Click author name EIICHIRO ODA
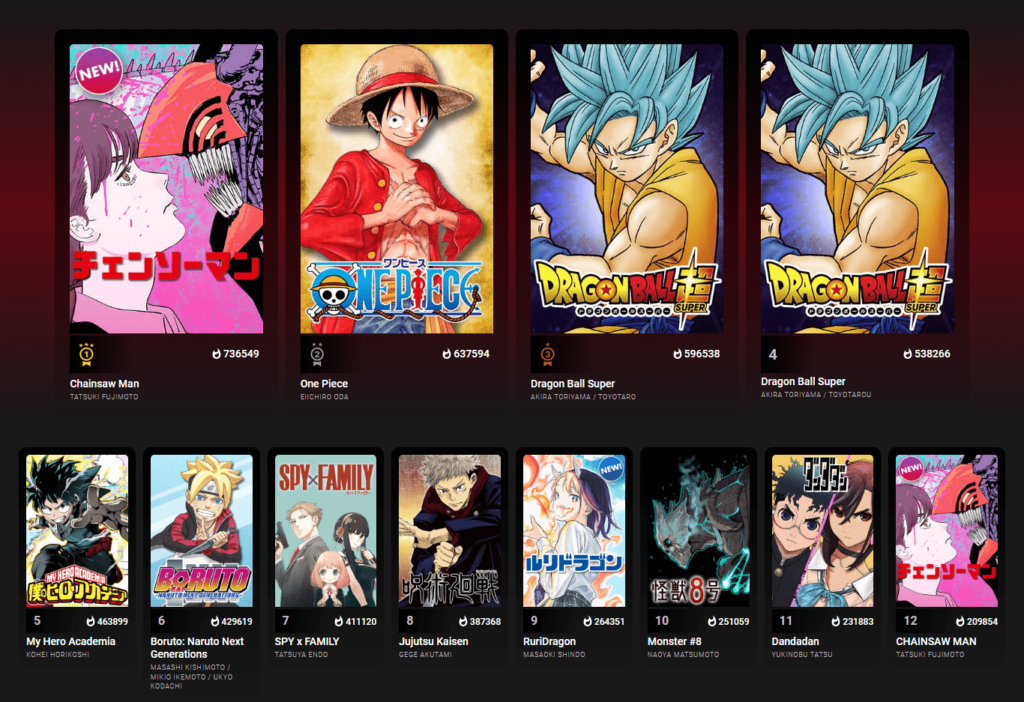1024x702 pixels. pyautogui.click(x=325, y=396)
